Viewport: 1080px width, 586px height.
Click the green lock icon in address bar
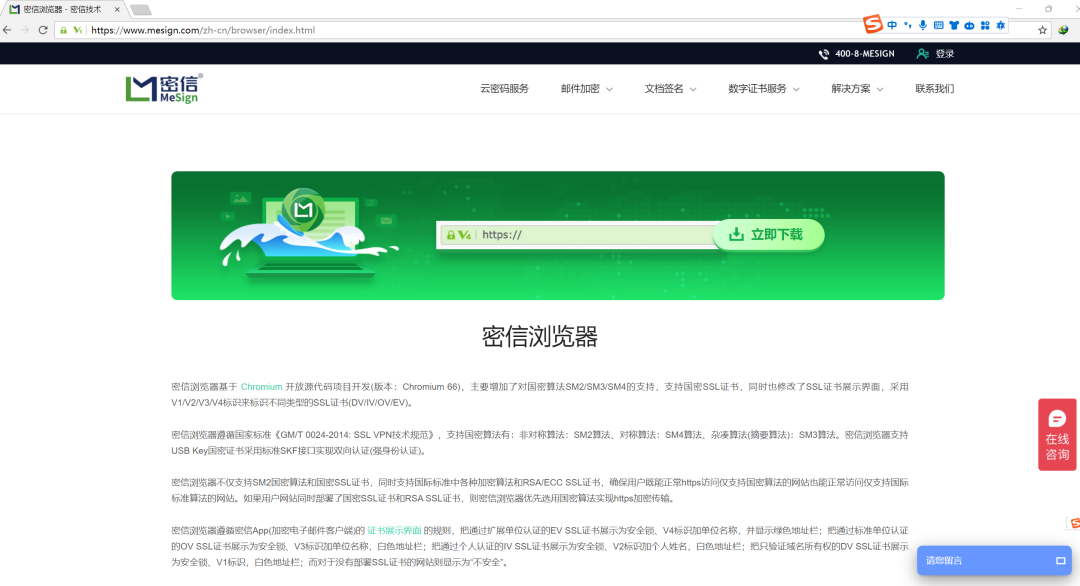point(63,30)
